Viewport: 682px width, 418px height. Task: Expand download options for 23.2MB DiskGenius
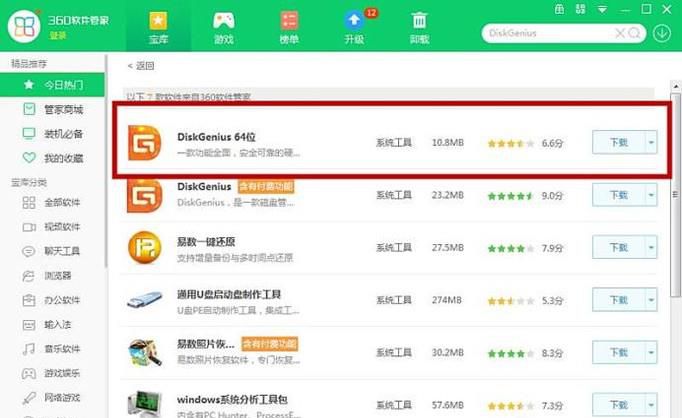651,195
